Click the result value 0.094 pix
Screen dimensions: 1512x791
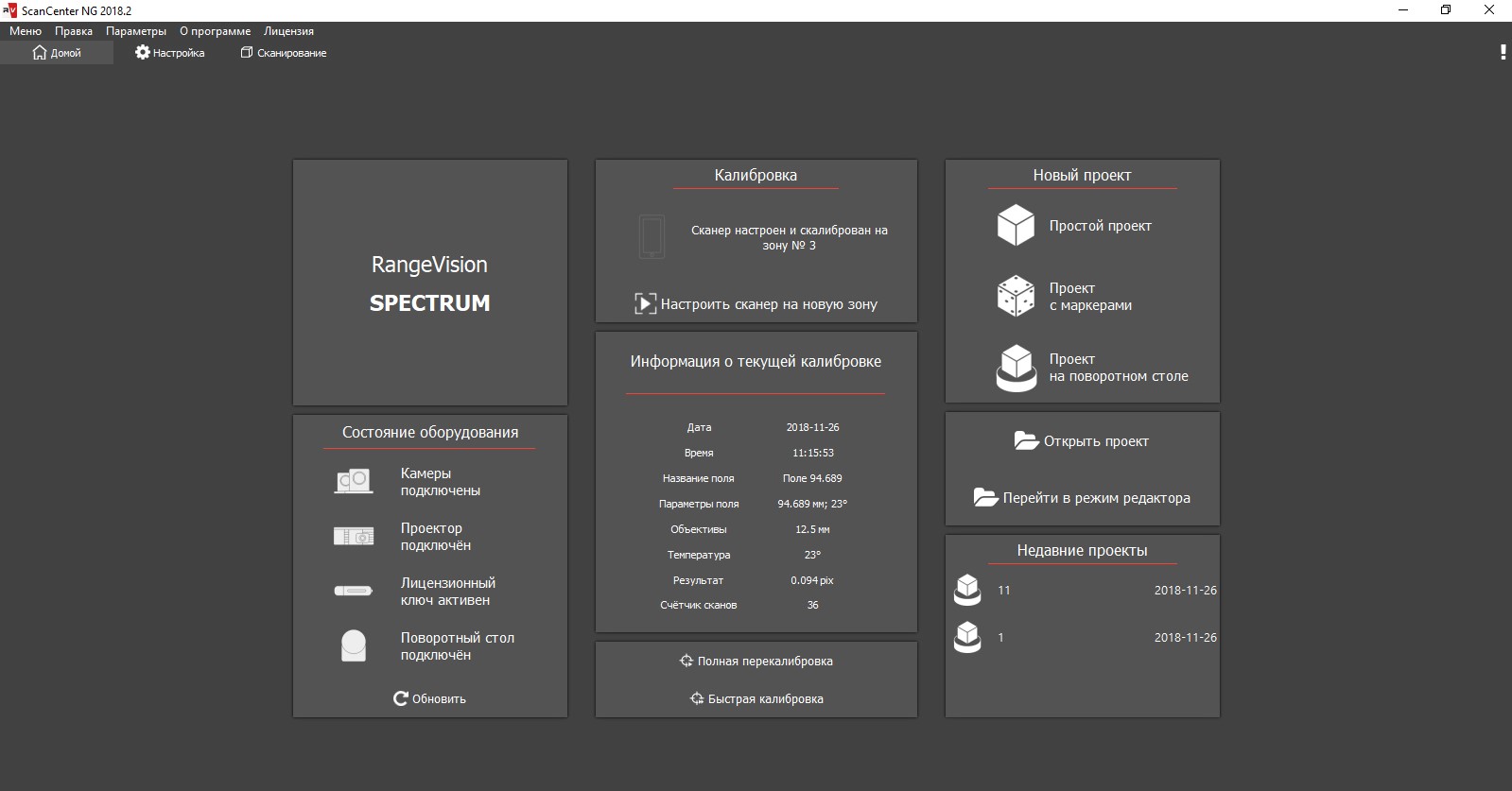click(x=812, y=580)
